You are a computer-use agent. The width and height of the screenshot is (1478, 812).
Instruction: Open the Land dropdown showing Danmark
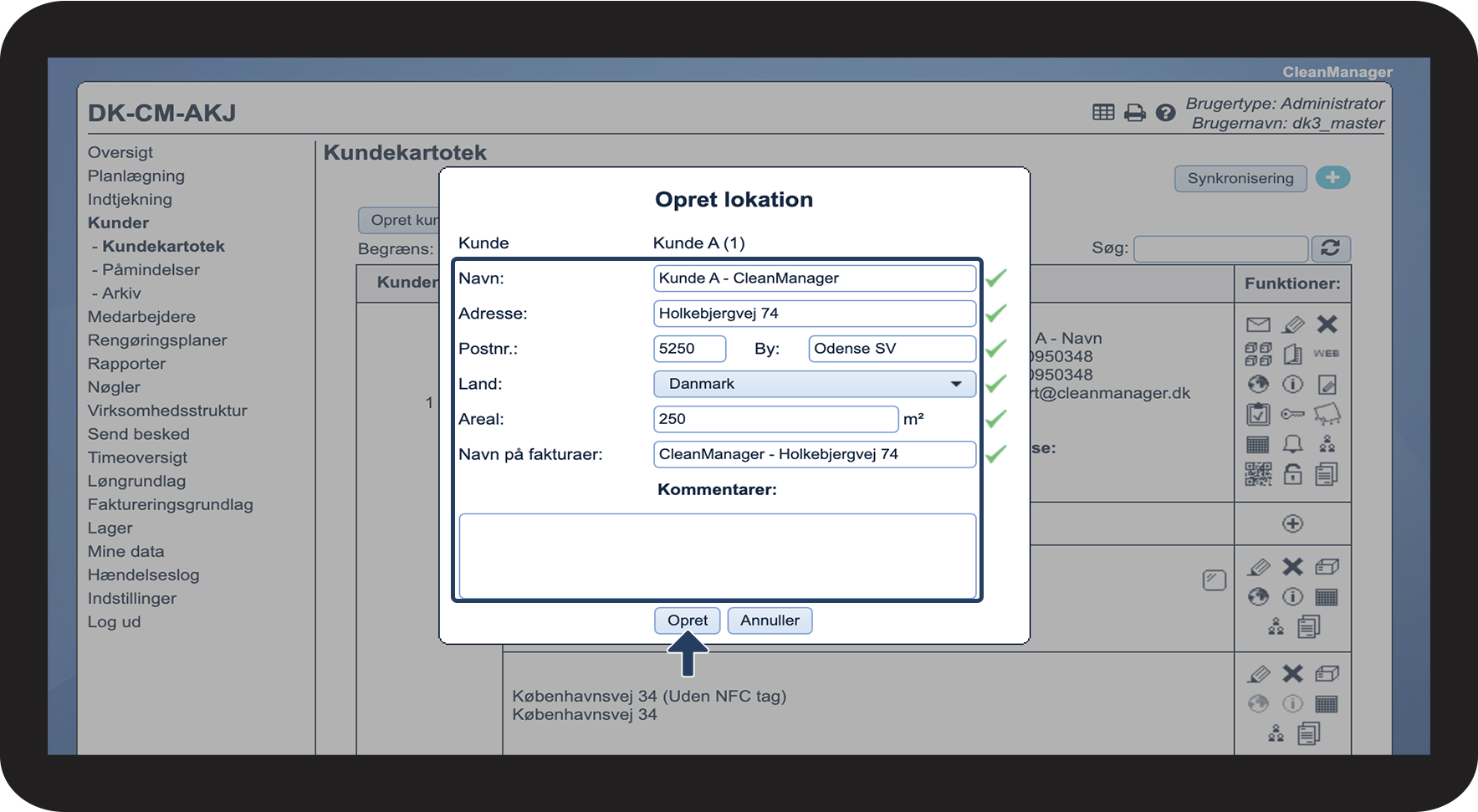click(814, 384)
